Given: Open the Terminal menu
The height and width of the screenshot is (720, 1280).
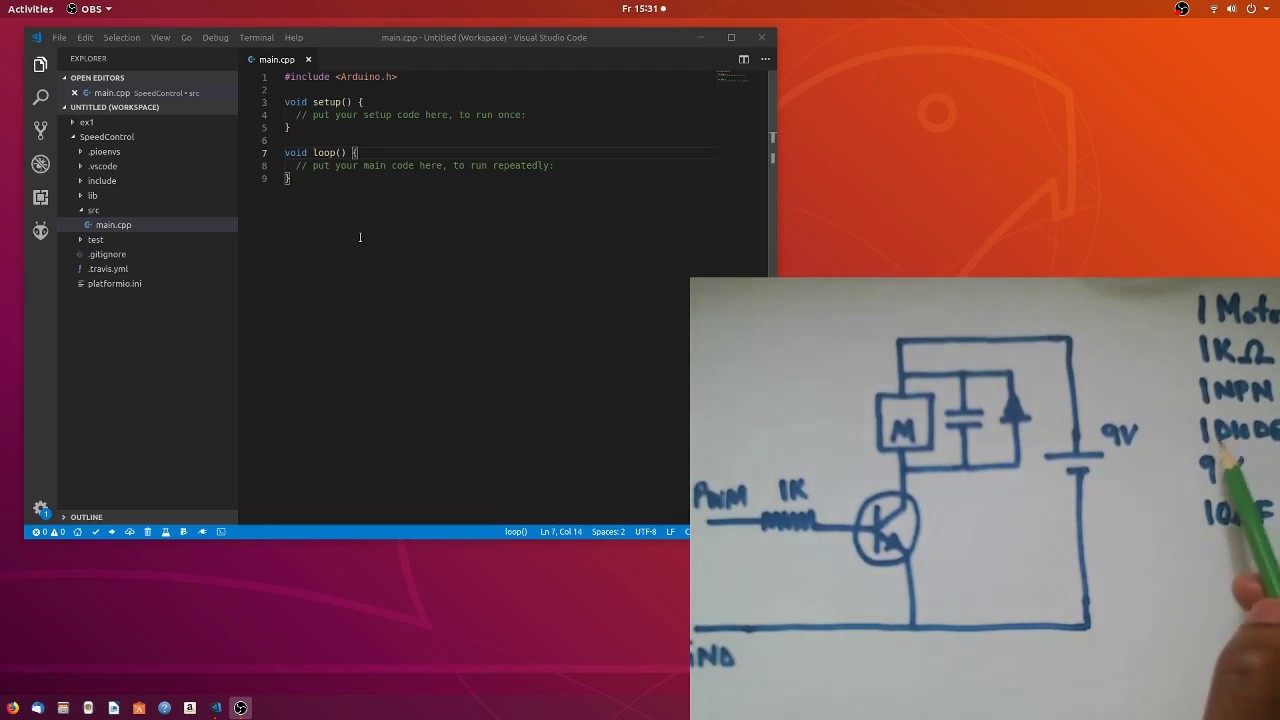Looking at the screenshot, I should point(256,38).
